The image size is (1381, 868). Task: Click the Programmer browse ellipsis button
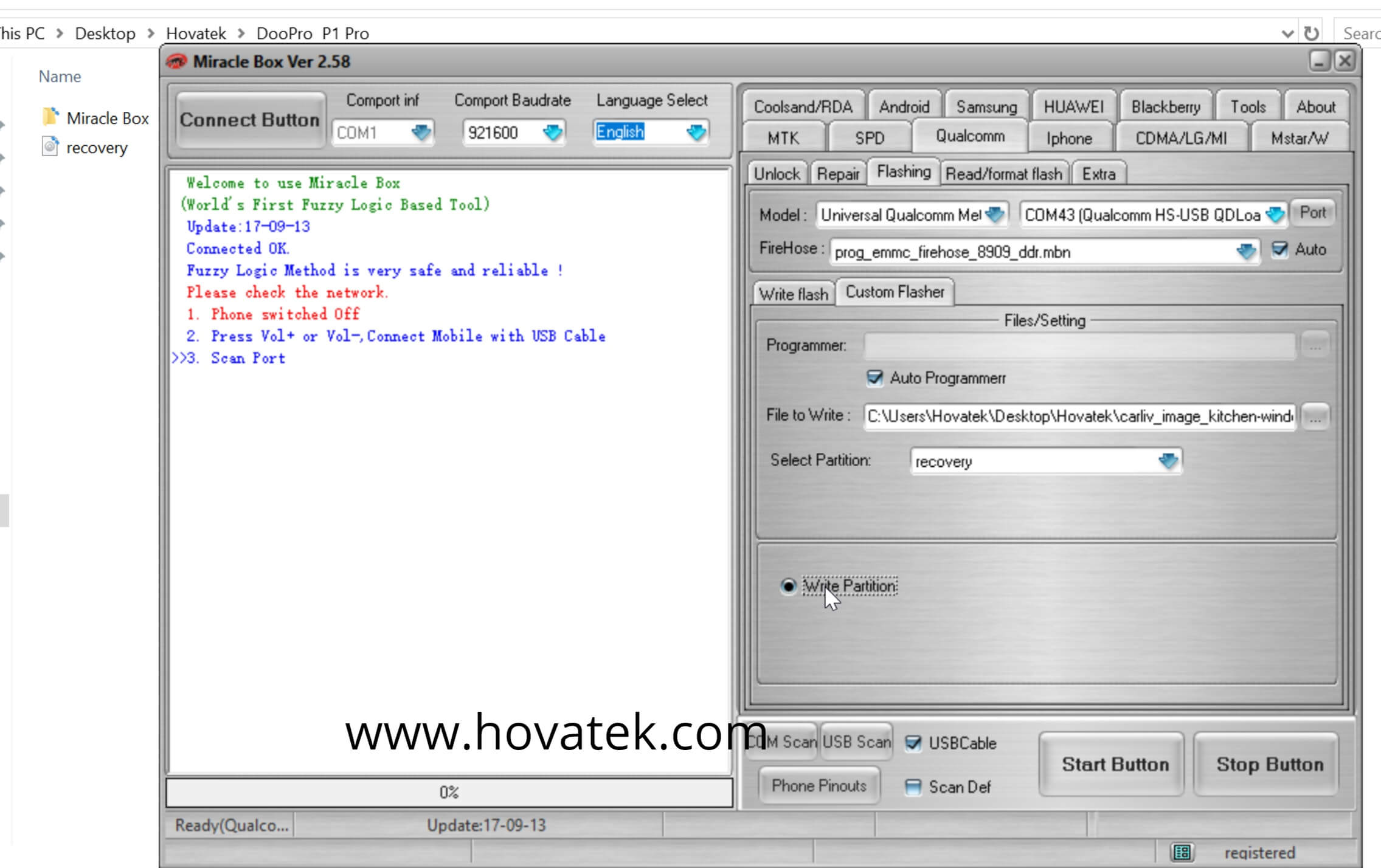(x=1315, y=345)
